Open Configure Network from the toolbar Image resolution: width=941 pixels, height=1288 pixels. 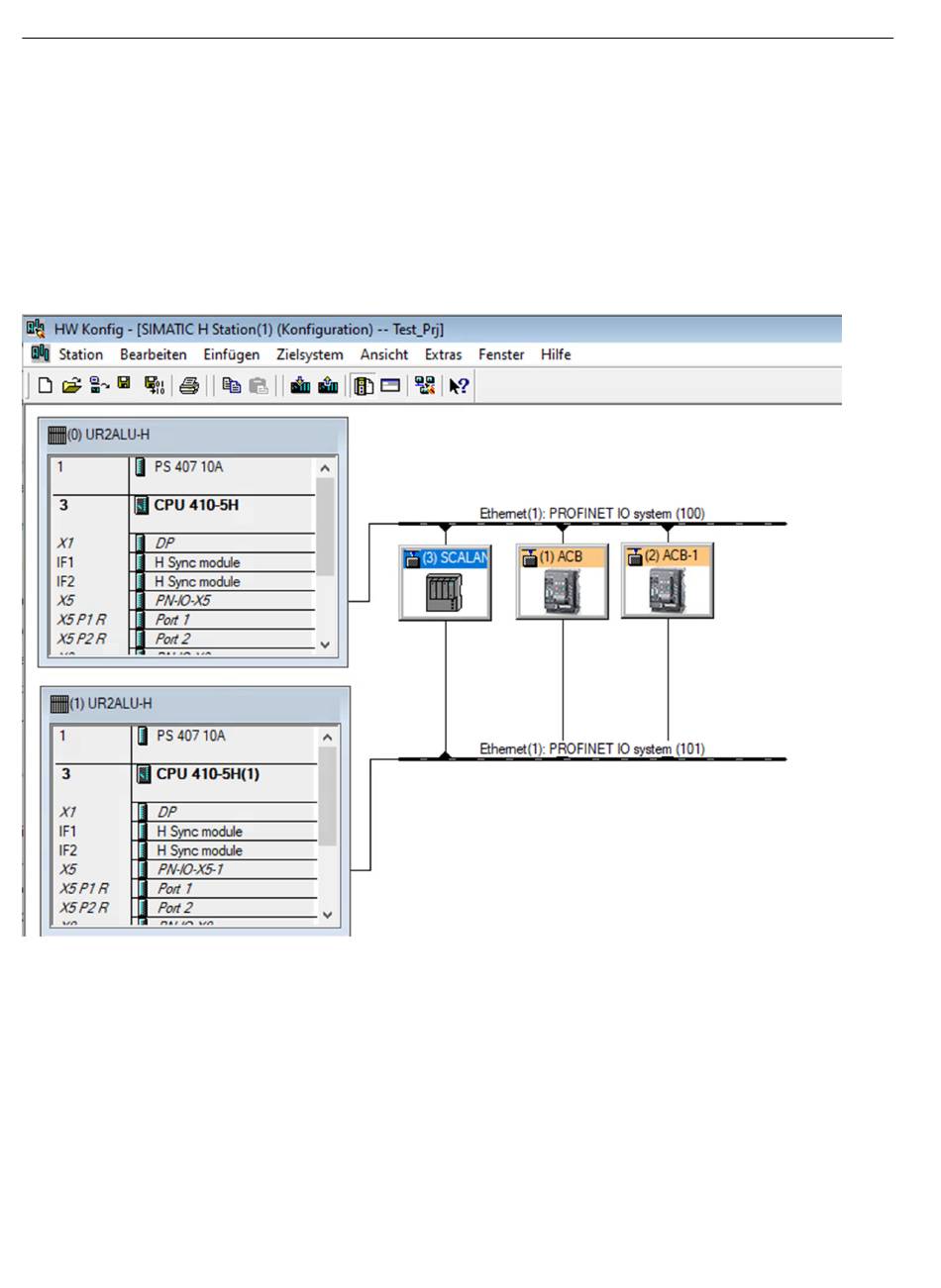(425, 386)
